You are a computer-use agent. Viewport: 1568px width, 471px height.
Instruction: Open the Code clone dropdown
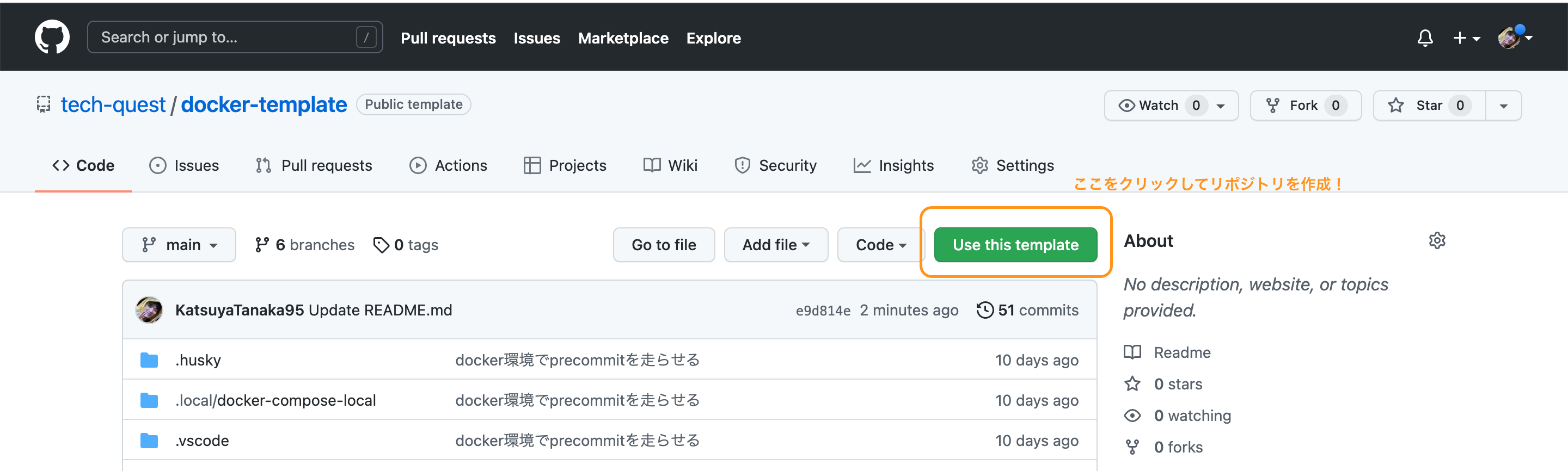pos(881,245)
